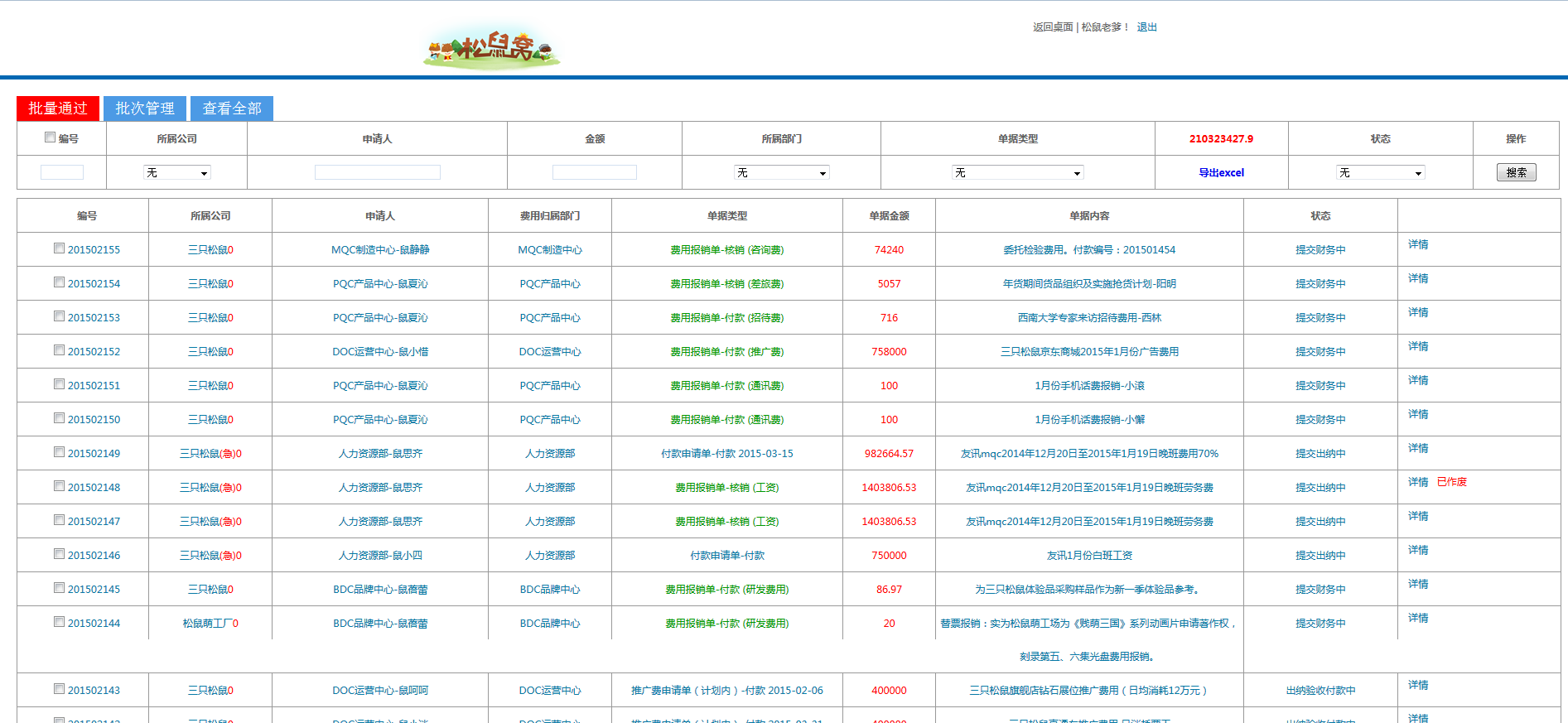
Task: Click the 松鼠窝 logo image
Action: click(492, 49)
